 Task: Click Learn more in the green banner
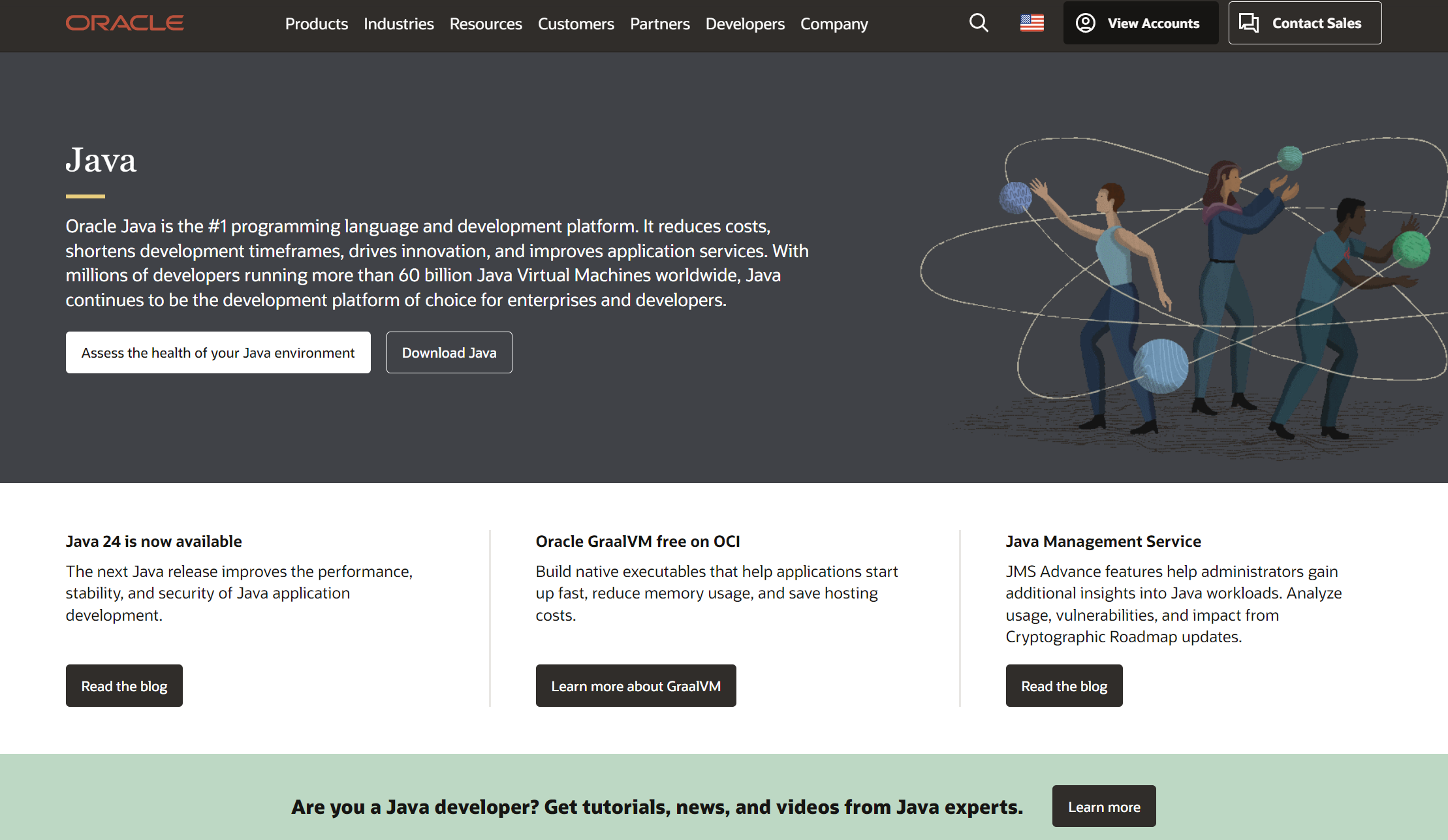click(1103, 807)
